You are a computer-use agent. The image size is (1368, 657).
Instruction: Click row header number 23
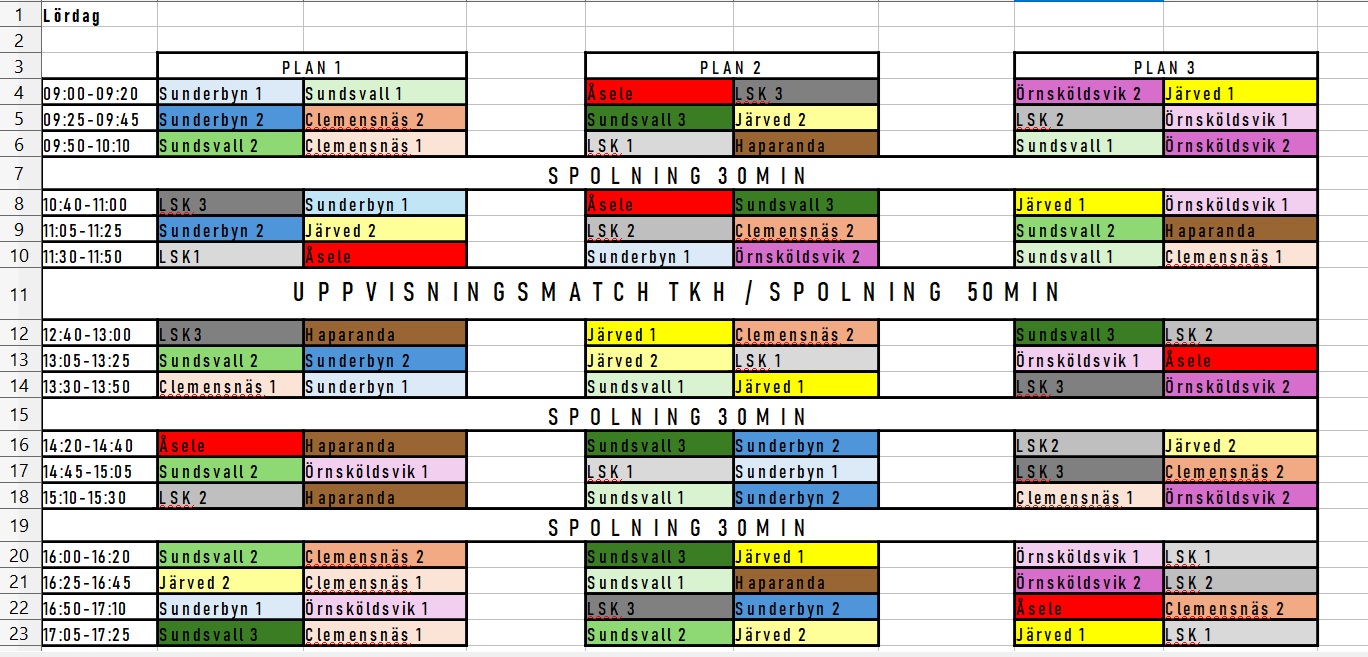(20, 634)
